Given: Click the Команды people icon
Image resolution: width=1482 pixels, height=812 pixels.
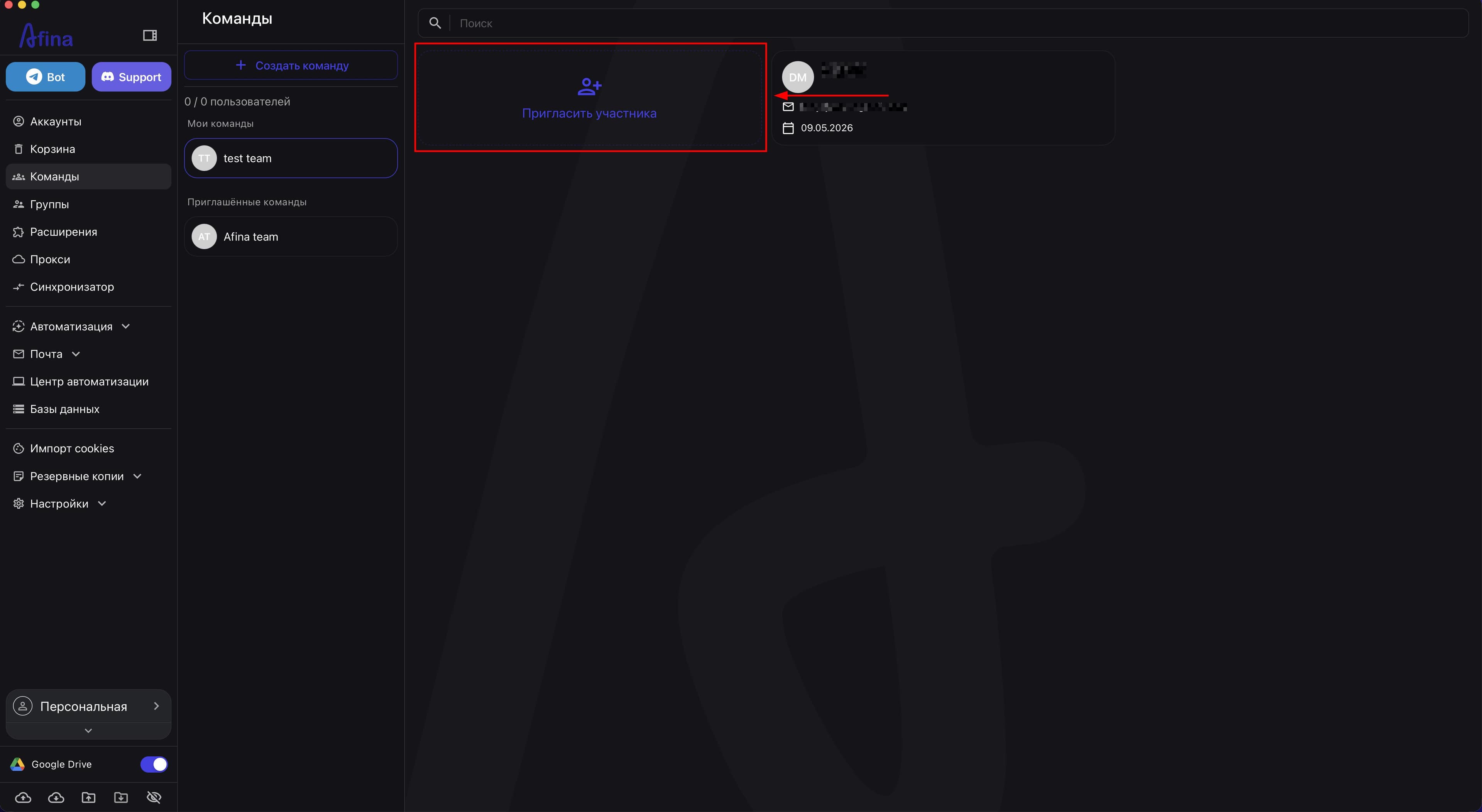Looking at the screenshot, I should click(x=19, y=177).
